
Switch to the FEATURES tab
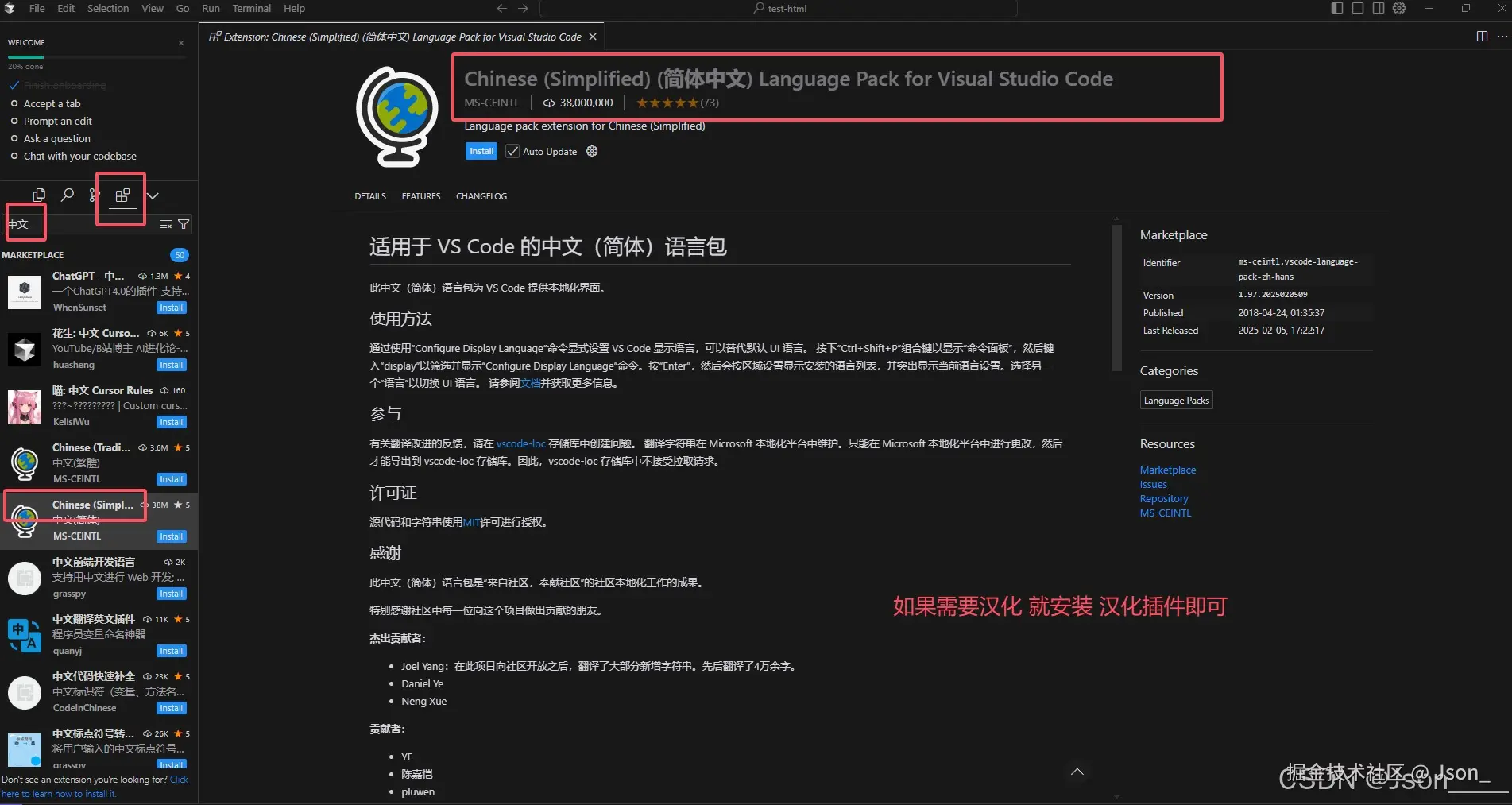click(421, 196)
